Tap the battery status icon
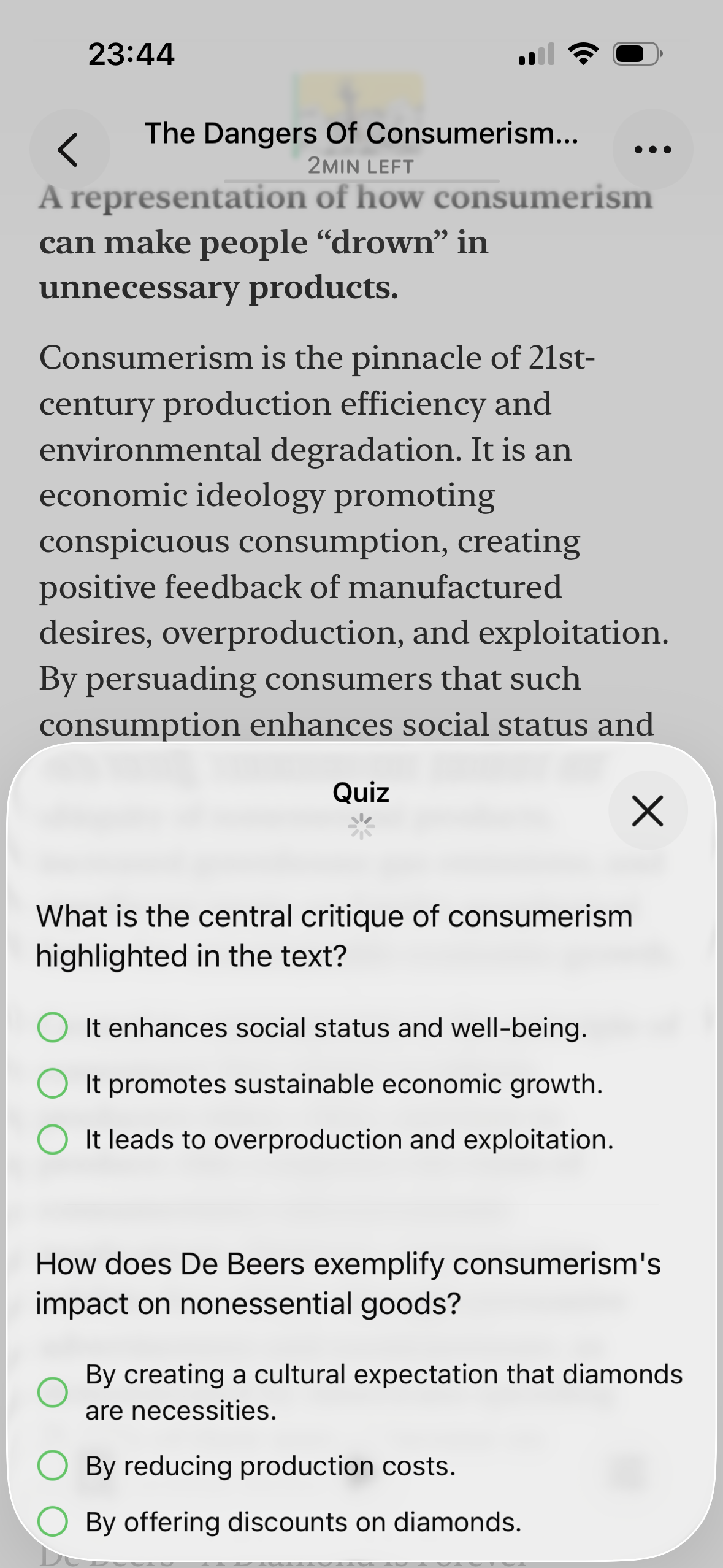The width and height of the screenshot is (723, 1568). point(637,55)
